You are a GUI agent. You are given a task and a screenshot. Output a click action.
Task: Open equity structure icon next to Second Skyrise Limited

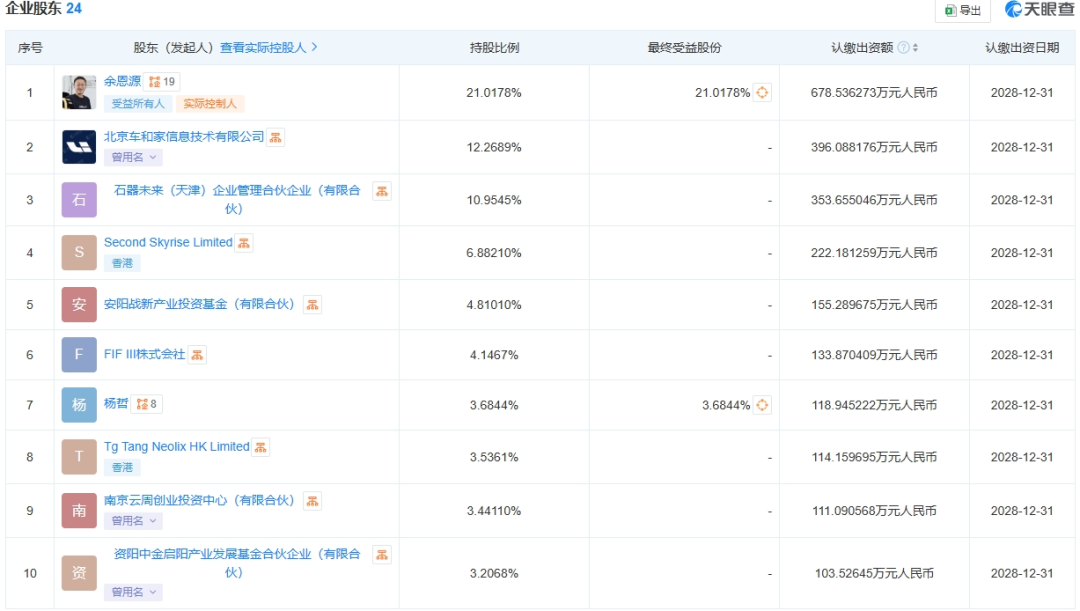tap(244, 243)
